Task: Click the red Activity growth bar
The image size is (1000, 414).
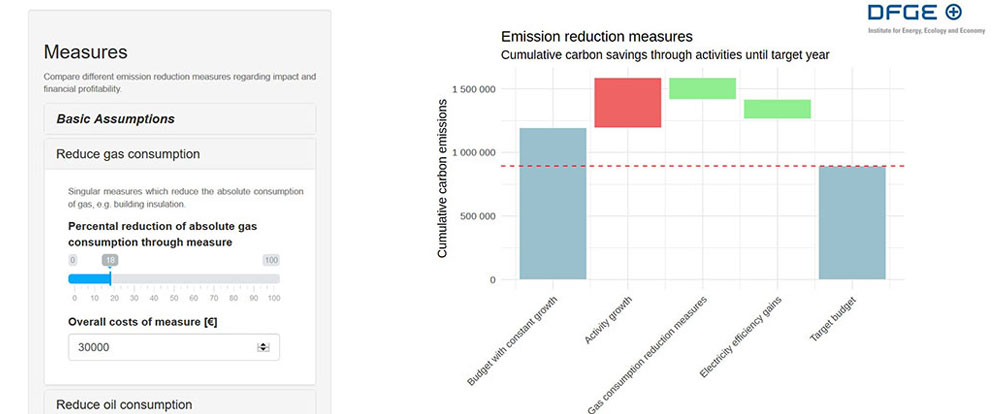Action: tap(627, 102)
